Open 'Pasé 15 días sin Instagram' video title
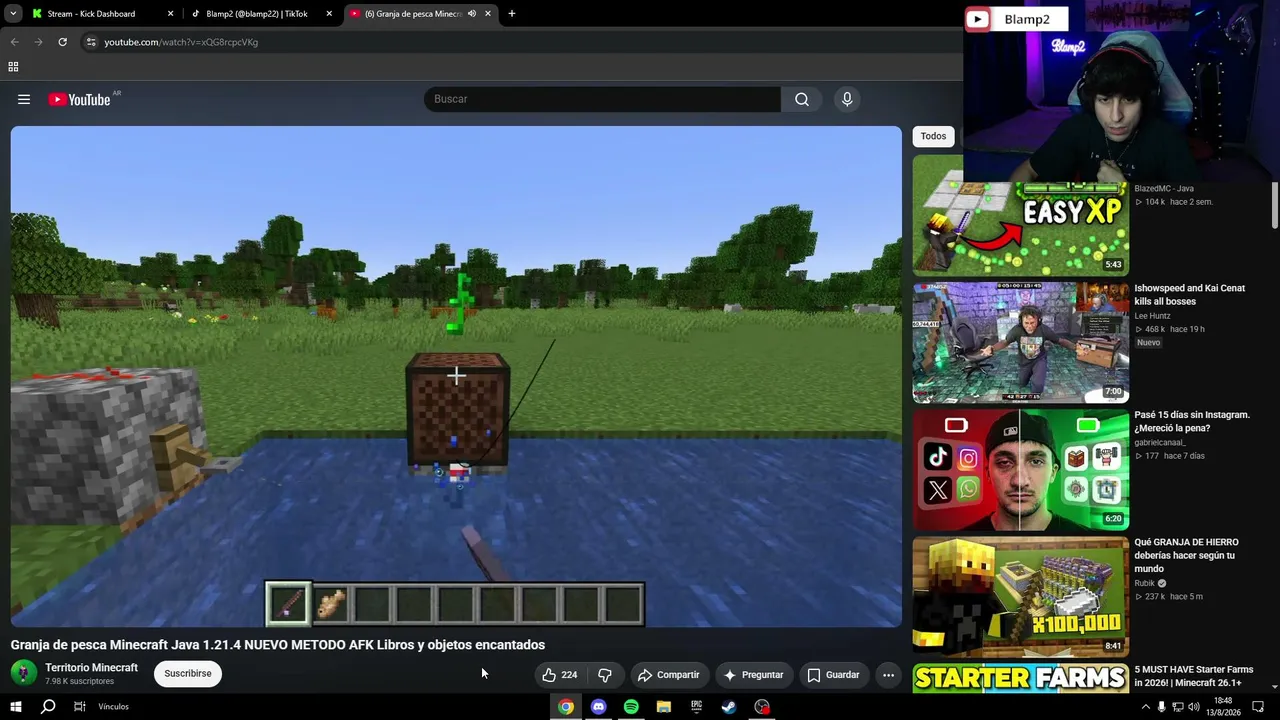 point(1192,421)
